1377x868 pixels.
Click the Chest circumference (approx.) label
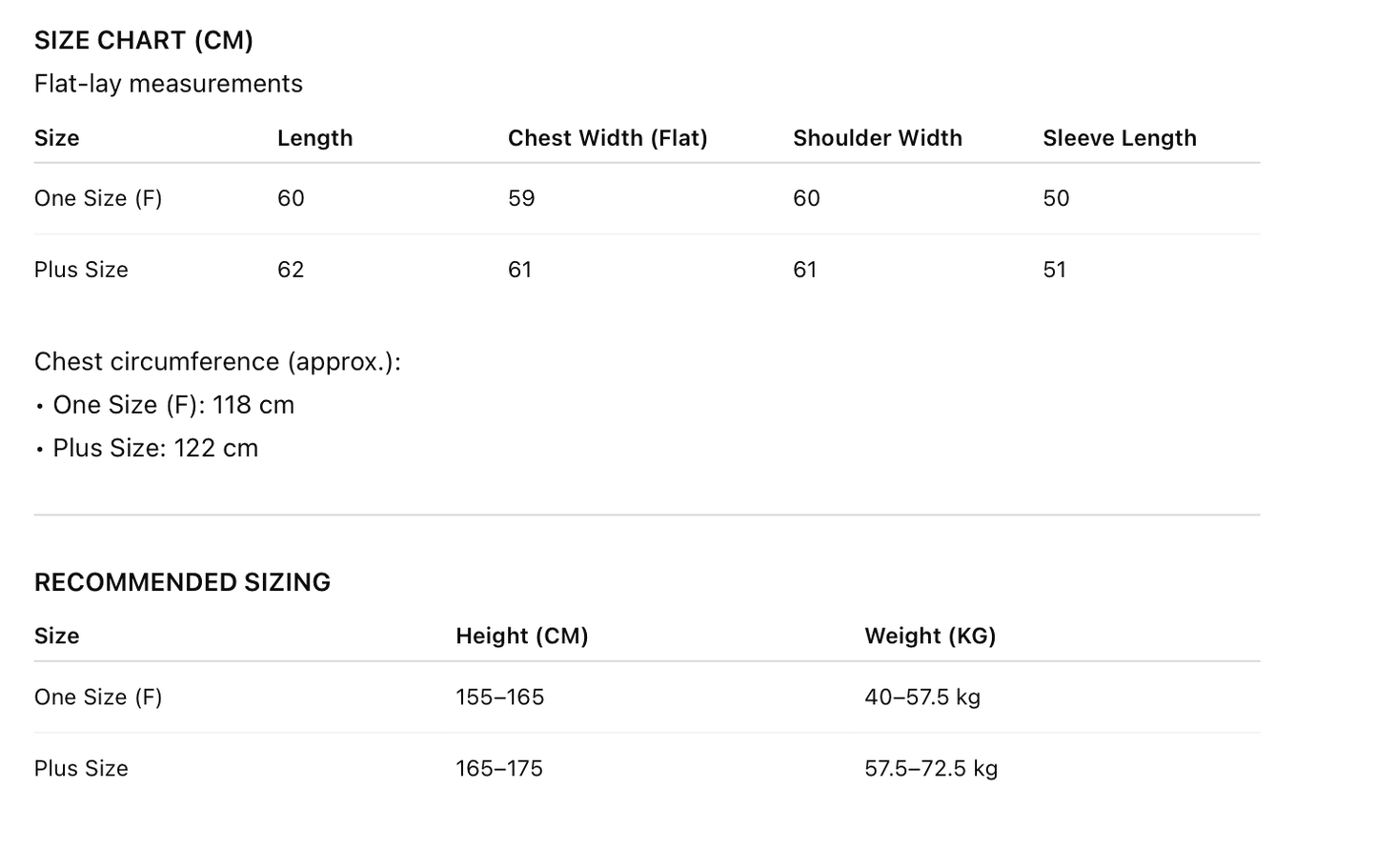coord(217,362)
